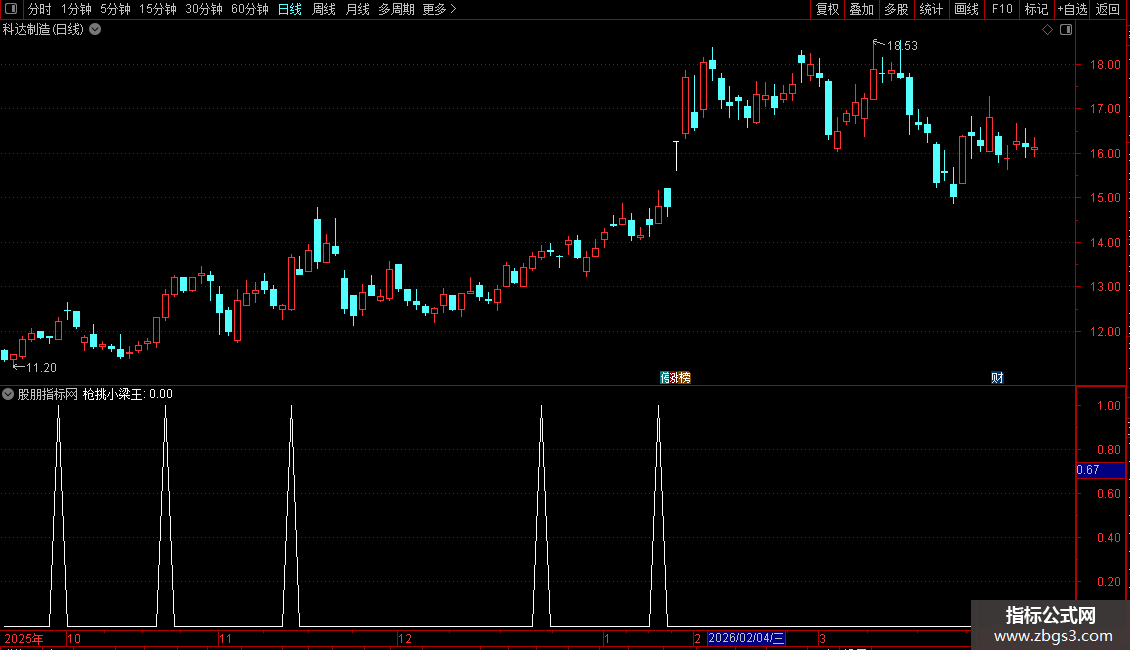The height and width of the screenshot is (650, 1130).
Task: Select the 15分钟 period tab
Action: coord(158,9)
